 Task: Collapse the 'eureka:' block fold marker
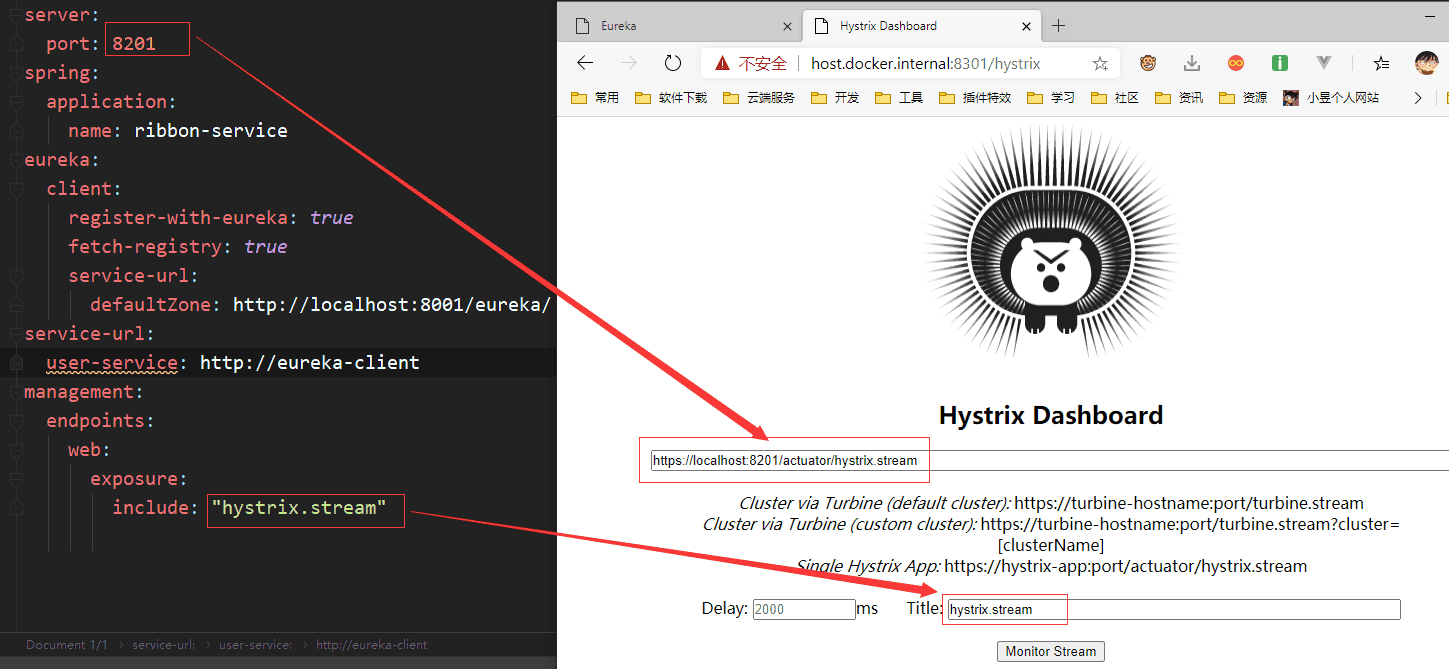tap(15, 159)
